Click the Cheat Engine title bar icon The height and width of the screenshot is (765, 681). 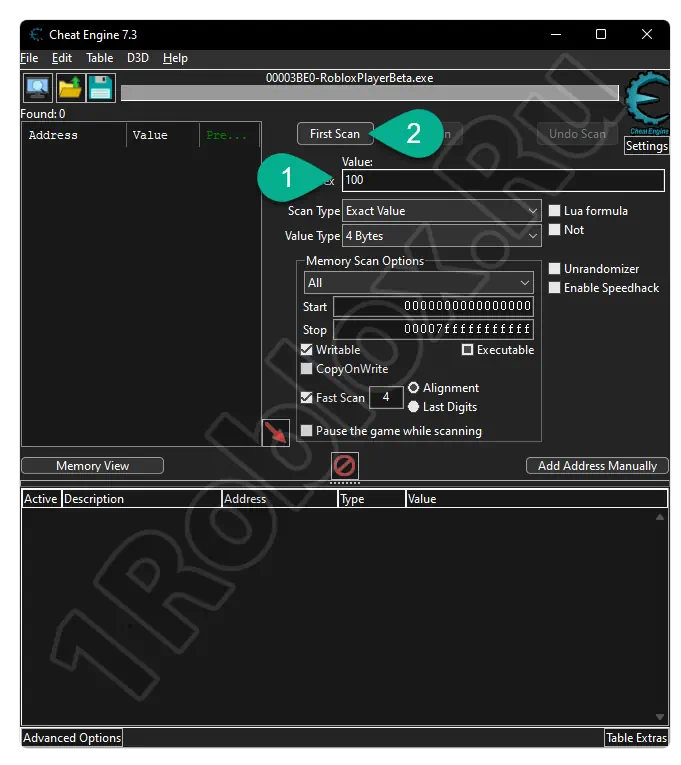pyautogui.click(x=36, y=35)
